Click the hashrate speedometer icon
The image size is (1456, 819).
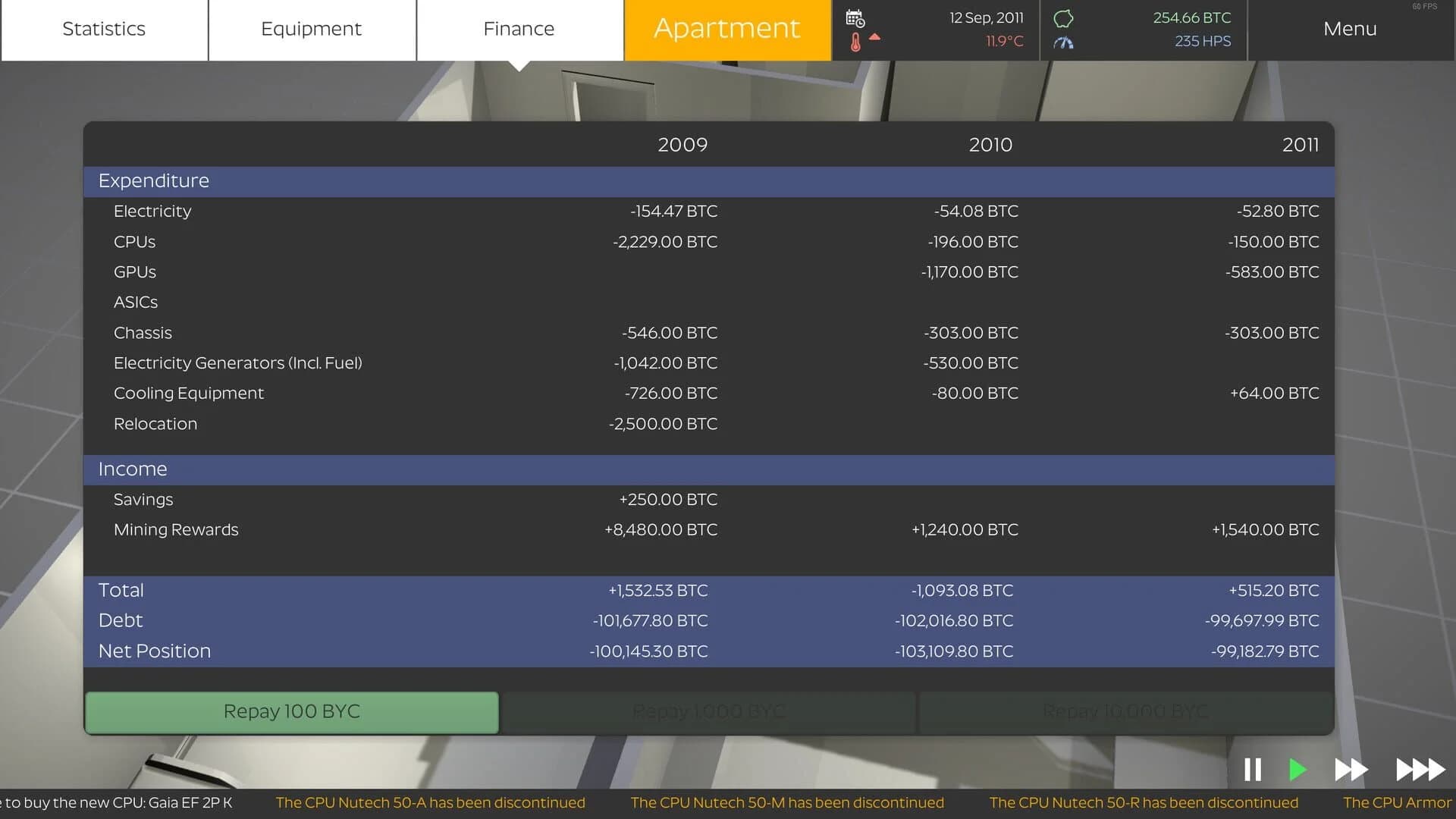click(x=1062, y=42)
